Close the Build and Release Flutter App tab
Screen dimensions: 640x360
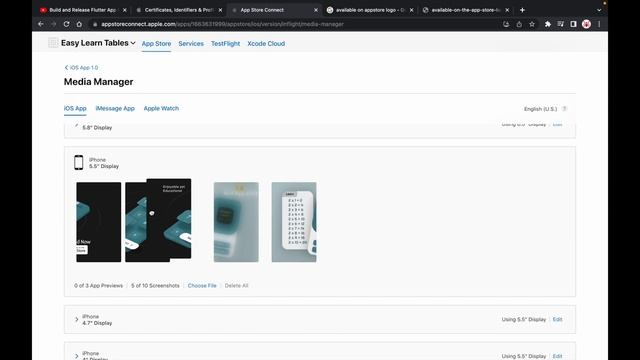(124, 10)
